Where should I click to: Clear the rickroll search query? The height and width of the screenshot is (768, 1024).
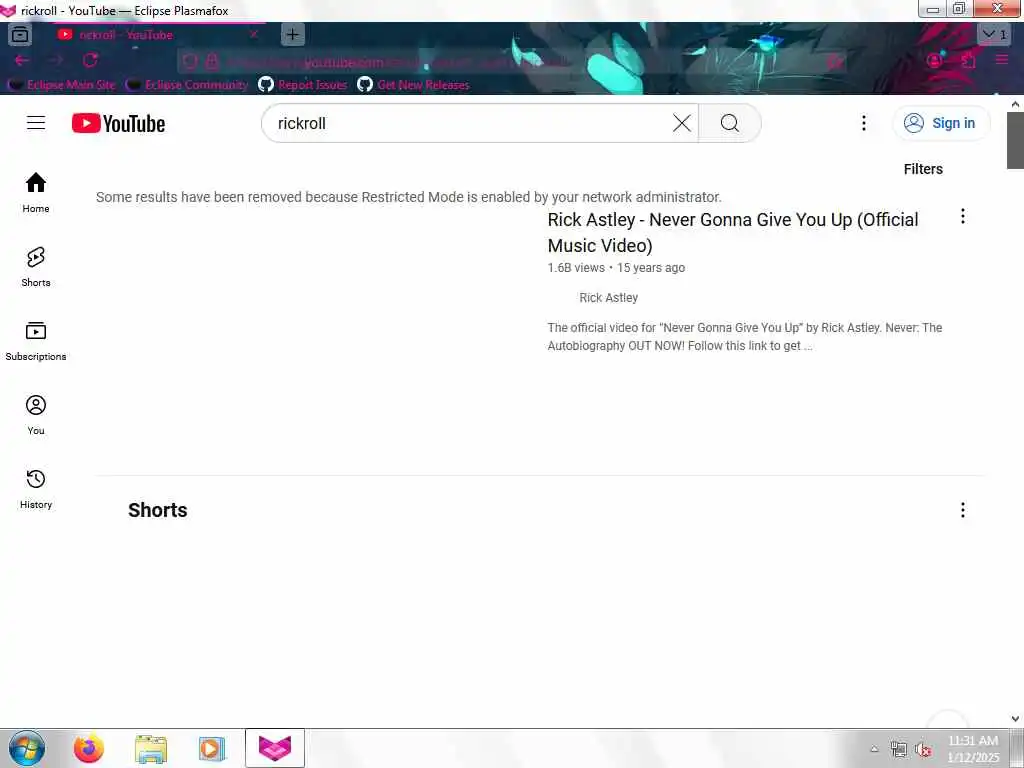coord(682,123)
